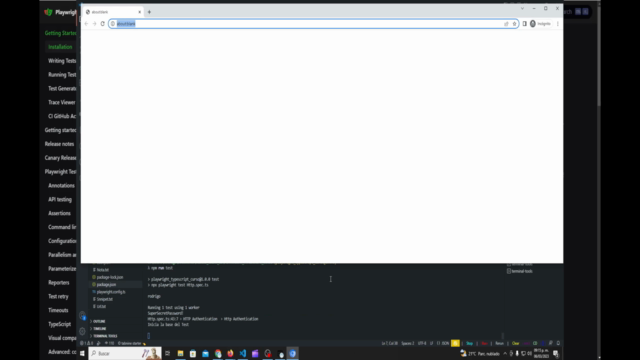The width and height of the screenshot is (640, 360).
Task: Open Assertions docs page
Action: (x=59, y=213)
